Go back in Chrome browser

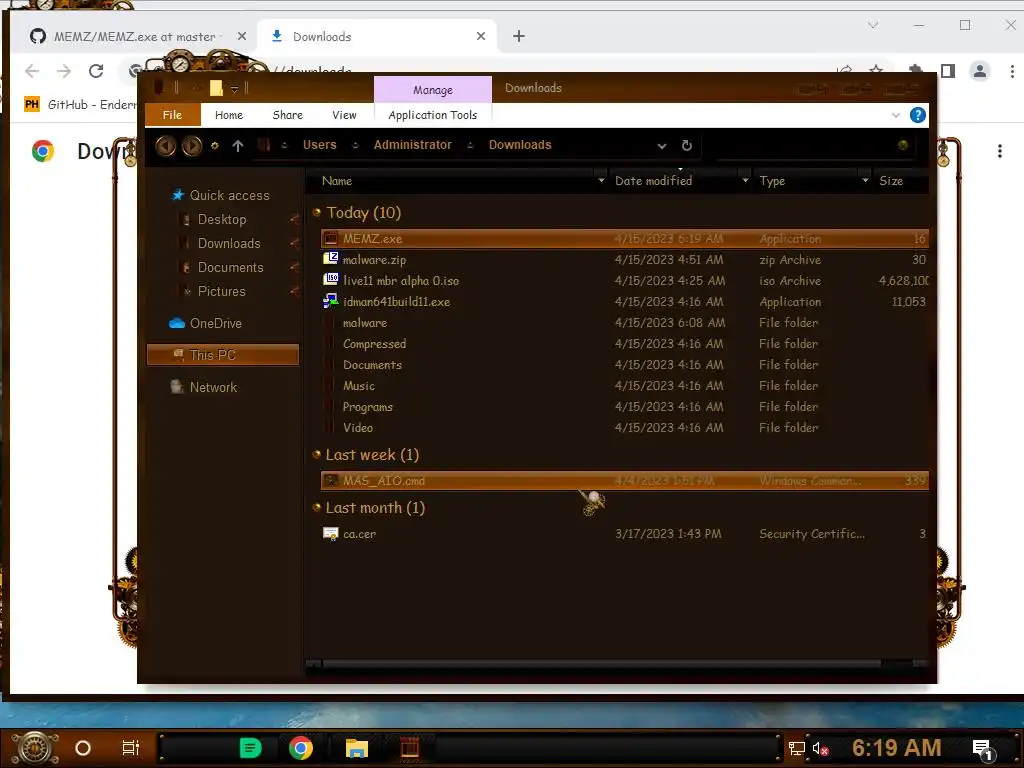coord(32,71)
